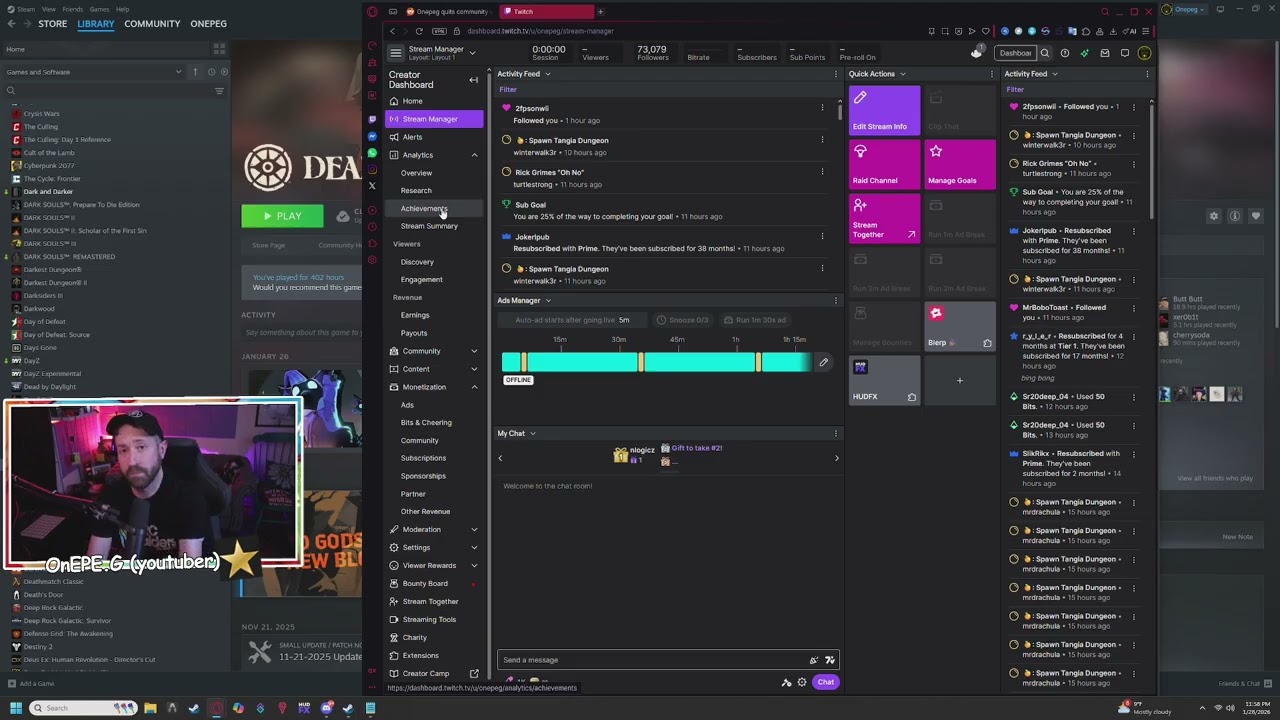Open the Twitch inbox mail icon

point(1105,53)
